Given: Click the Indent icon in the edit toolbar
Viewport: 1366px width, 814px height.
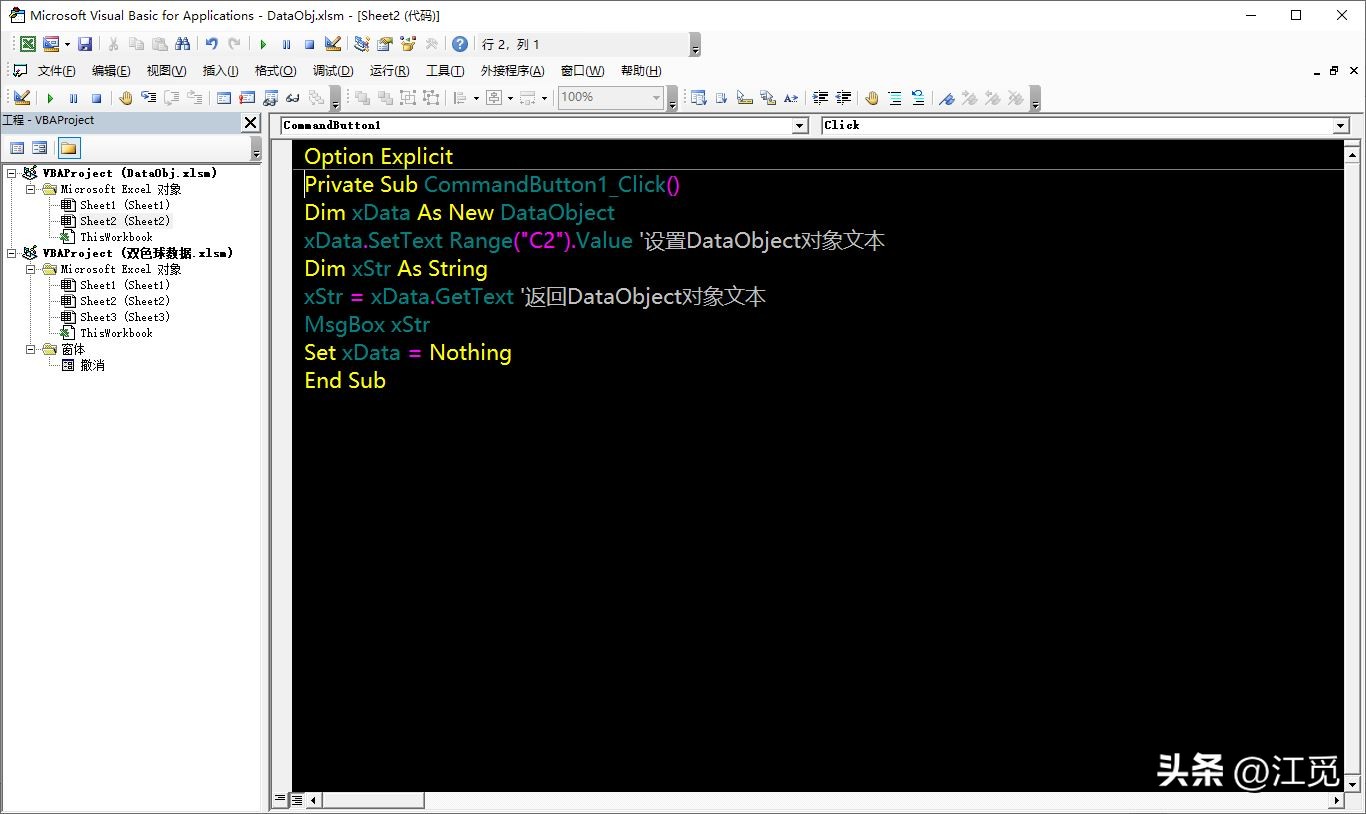Looking at the screenshot, I should point(820,97).
